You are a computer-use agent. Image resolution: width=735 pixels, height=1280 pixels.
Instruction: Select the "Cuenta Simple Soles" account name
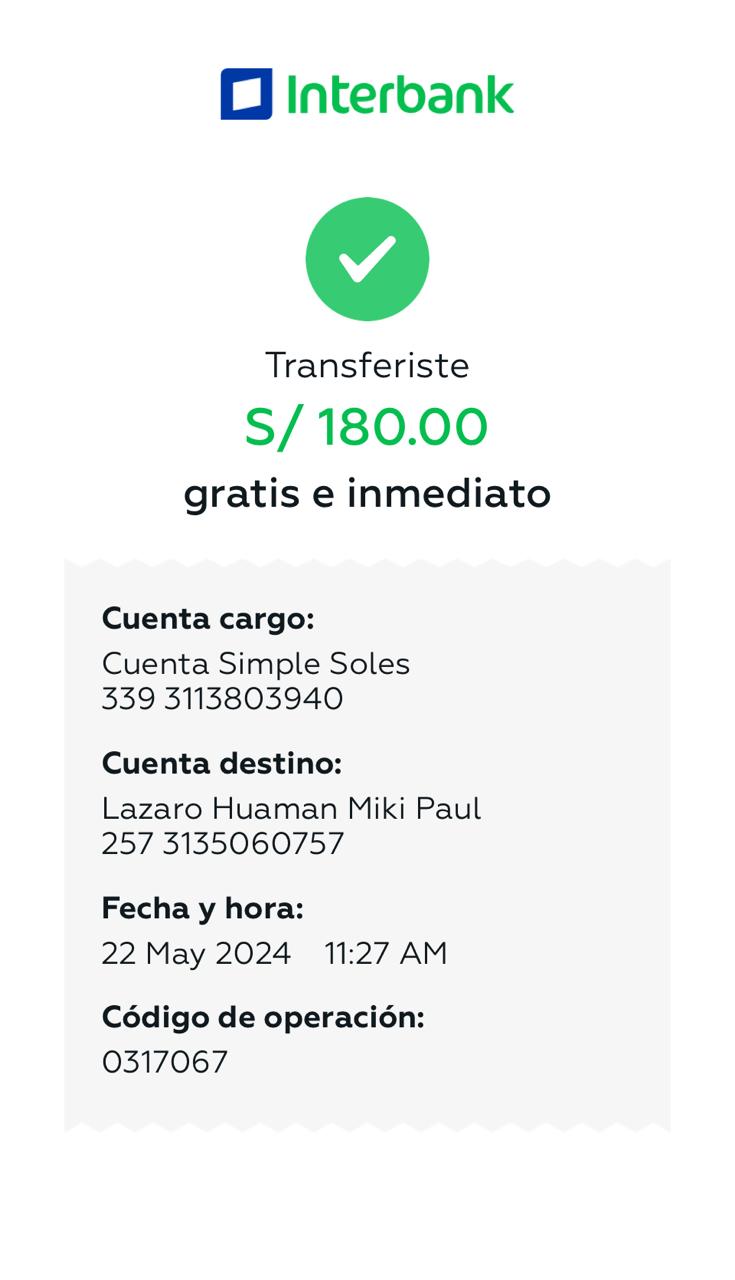tap(256, 664)
